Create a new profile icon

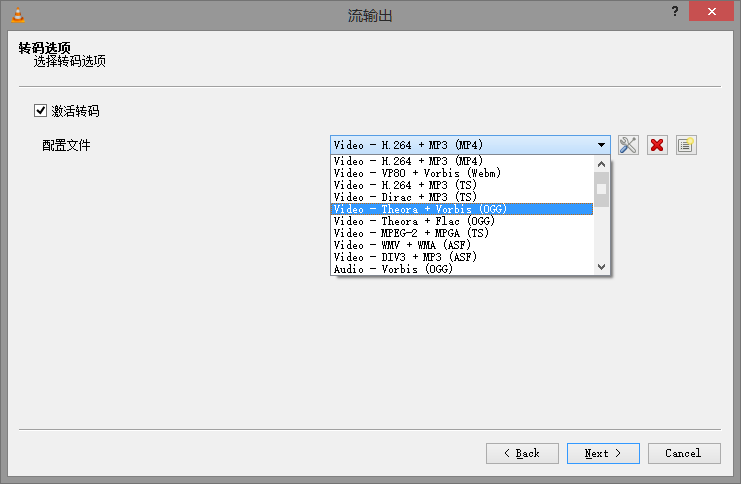click(686, 145)
